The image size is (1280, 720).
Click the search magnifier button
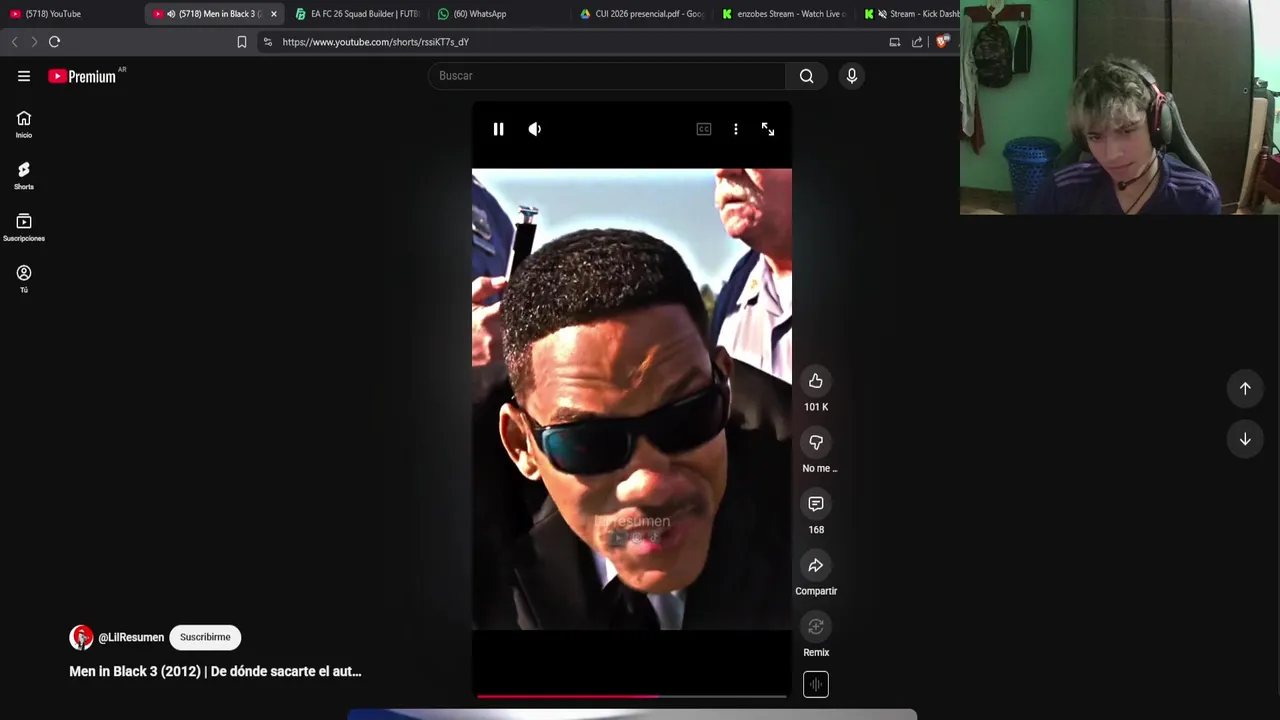click(807, 76)
